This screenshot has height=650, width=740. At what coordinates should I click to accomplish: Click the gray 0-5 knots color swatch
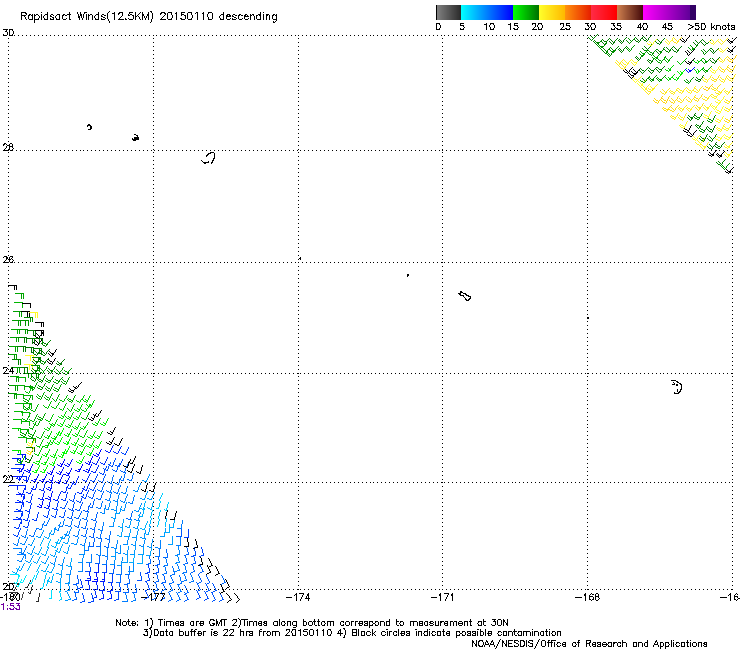448,12
